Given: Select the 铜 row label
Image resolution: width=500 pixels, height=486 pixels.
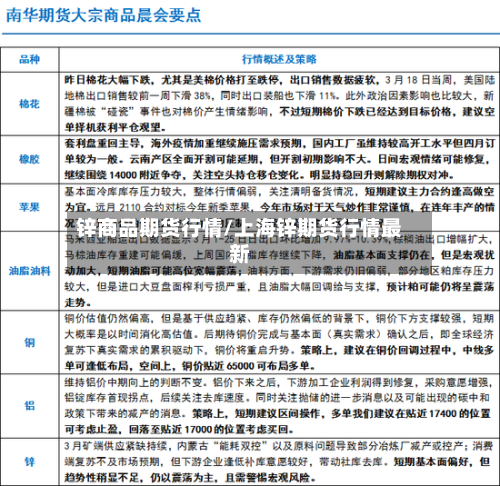Looking at the screenshot, I should click(29, 342).
